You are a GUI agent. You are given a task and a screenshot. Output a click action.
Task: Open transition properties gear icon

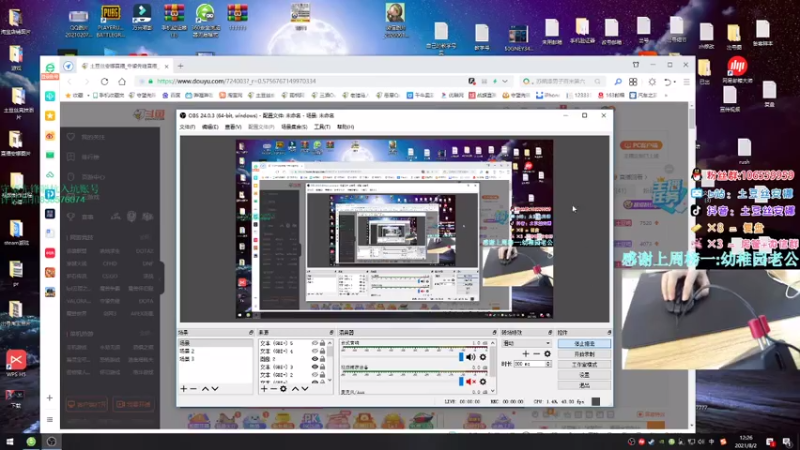click(547, 354)
